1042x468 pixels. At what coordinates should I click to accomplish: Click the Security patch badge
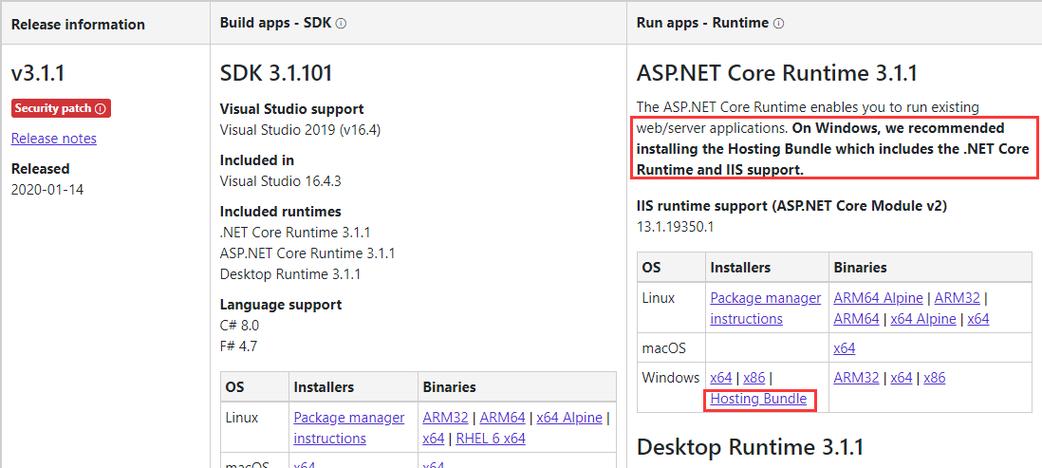pyautogui.click(x=61, y=108)
